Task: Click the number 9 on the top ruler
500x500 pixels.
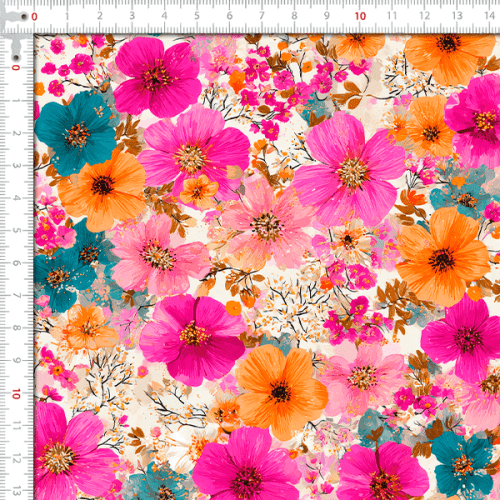Action: click(x=327, y=16)
